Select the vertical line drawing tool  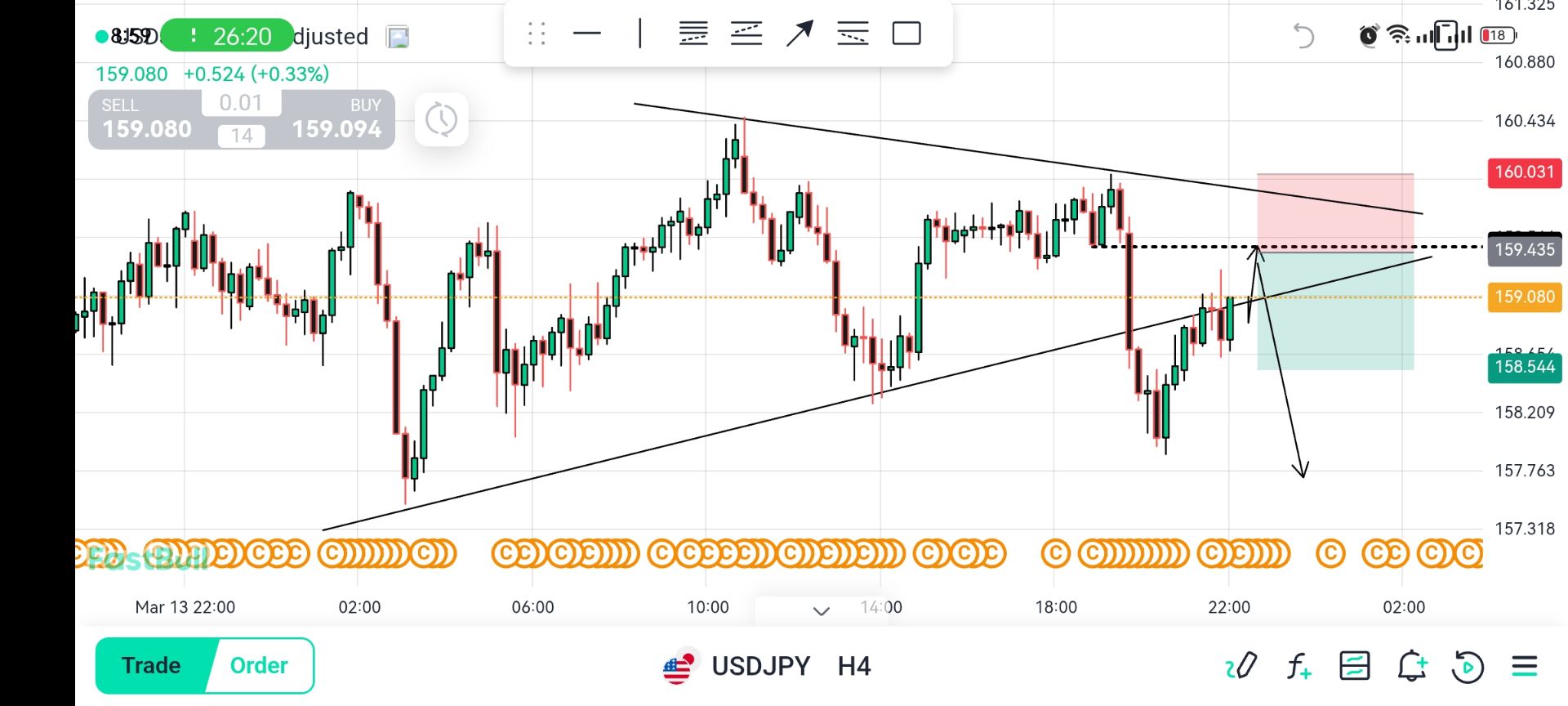point(640,34)
